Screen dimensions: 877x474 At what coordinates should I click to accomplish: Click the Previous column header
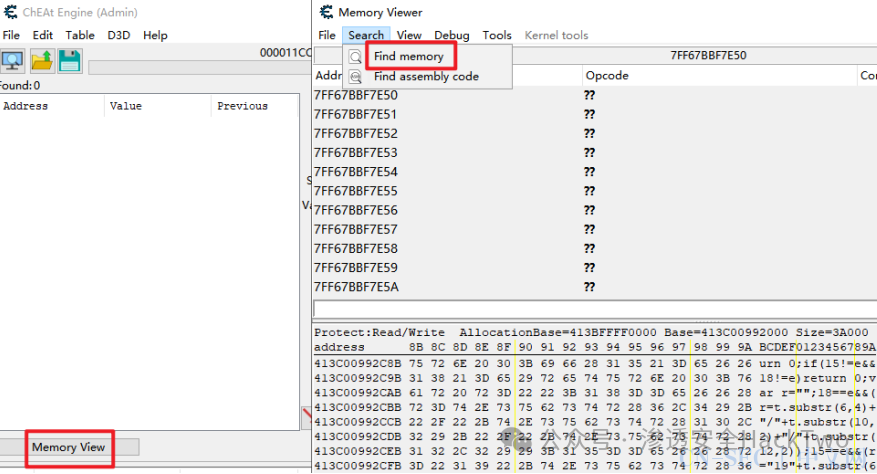pyautogui.click(x=254, y=106)
